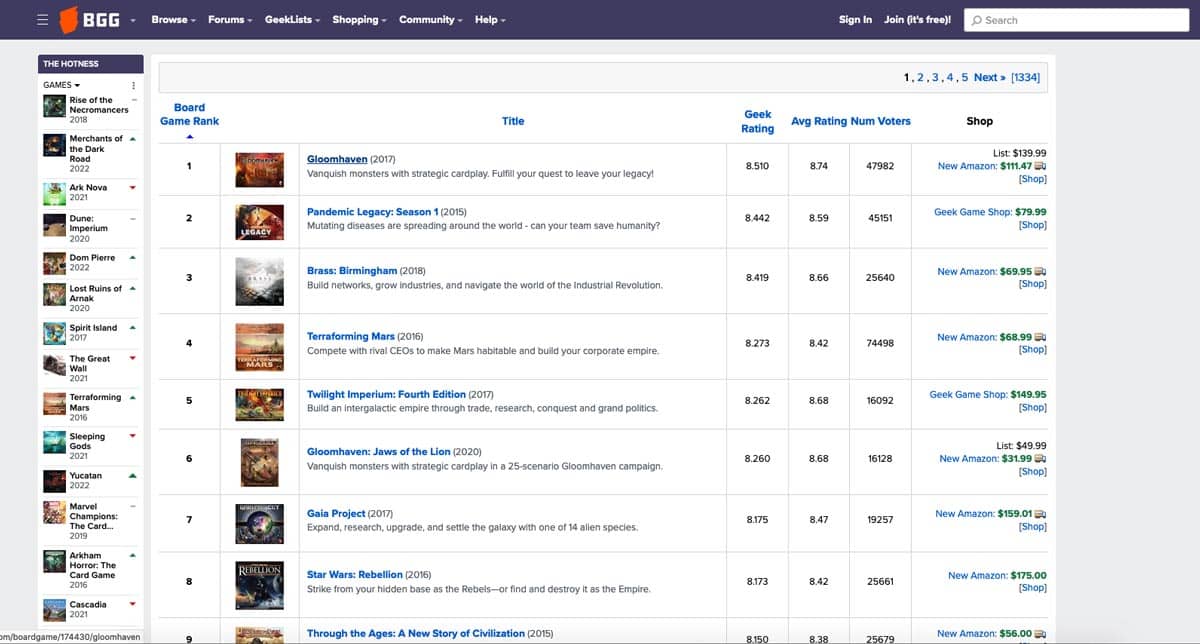1200x644 pixels.
Task: Expand the GeekLists menu
Action: (x=292, y=20)
